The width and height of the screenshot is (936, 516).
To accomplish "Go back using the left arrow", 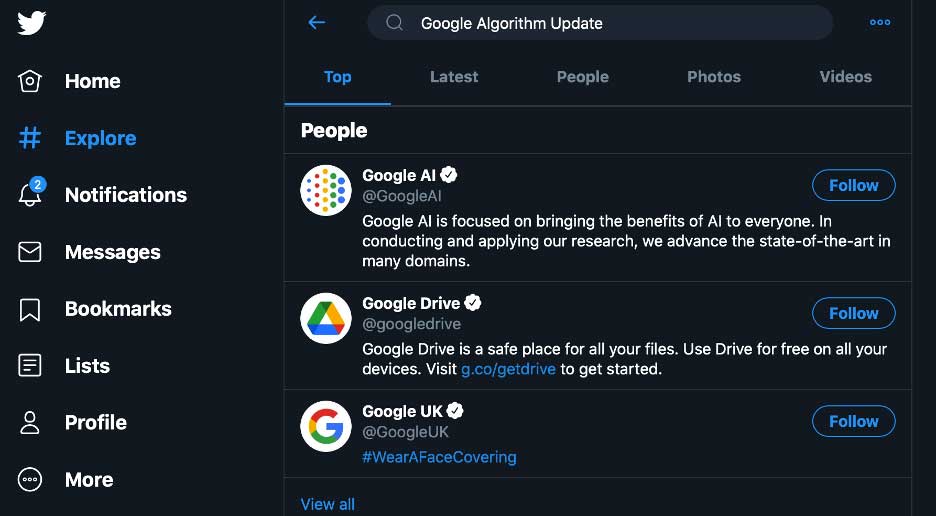I will (316, 23).
